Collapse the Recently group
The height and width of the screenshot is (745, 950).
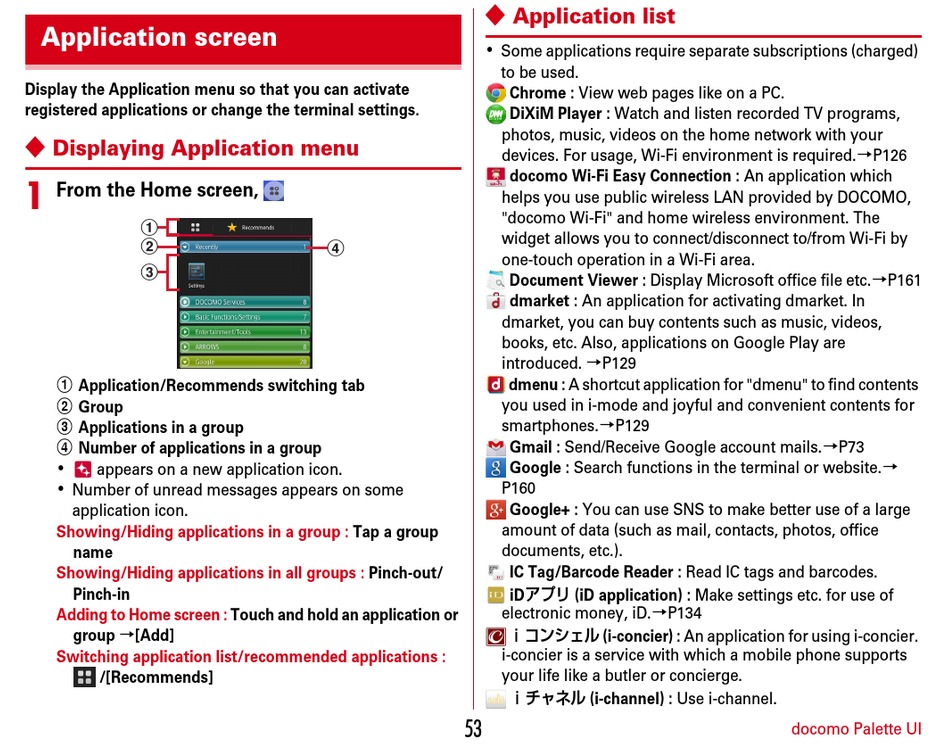(245, 247)
